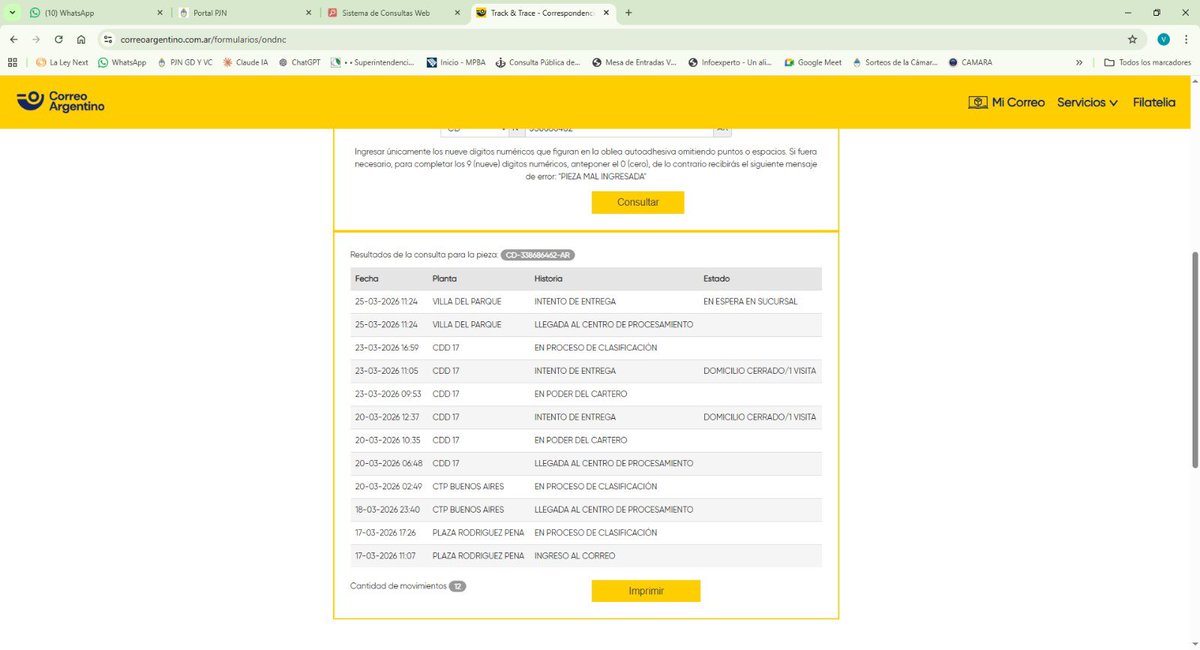Open the Chrome profile avatar
1200x650 pixels.
[x=1163, y=39]
